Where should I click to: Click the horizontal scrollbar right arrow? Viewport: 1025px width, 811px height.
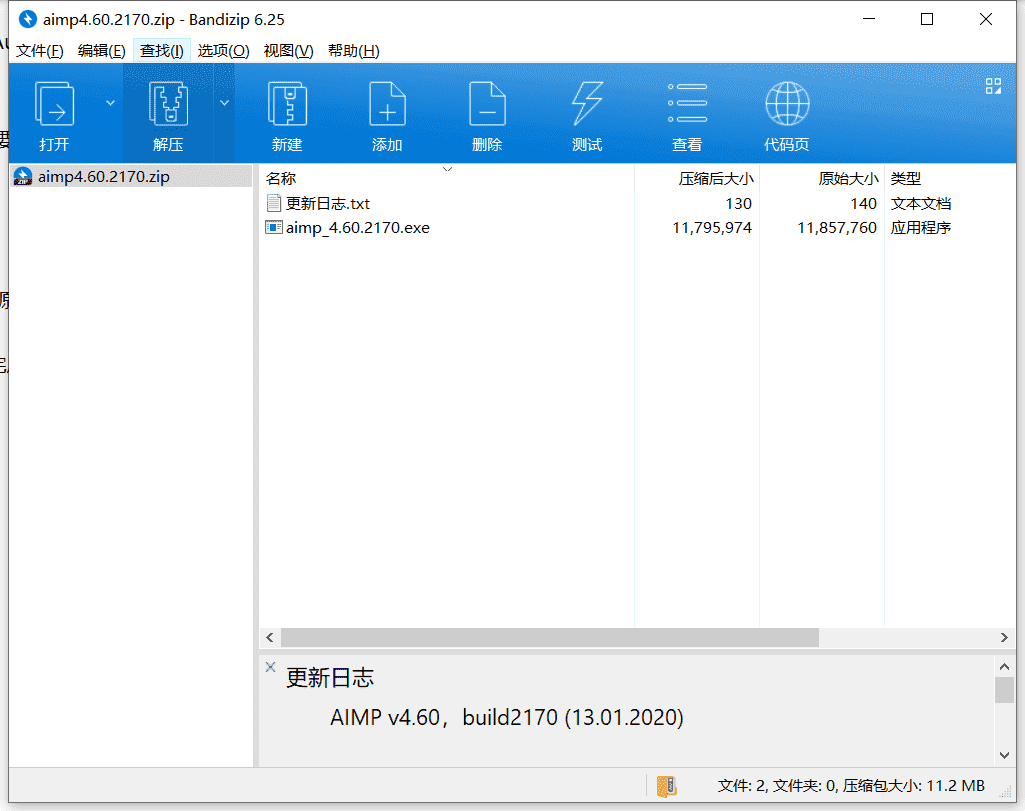point(1004,637)
